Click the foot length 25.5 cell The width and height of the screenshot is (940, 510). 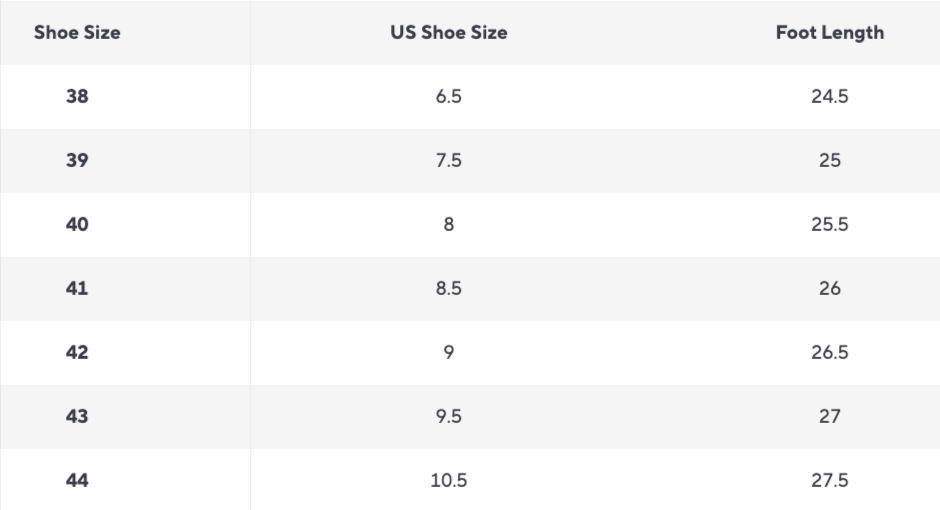click(x=830, y=225)
